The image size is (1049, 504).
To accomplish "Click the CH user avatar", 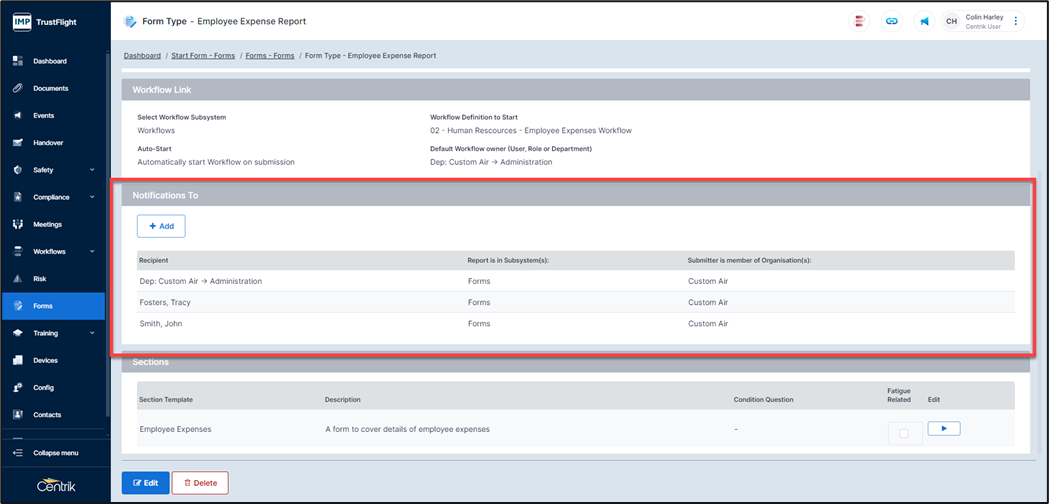I will coord(951,21).
